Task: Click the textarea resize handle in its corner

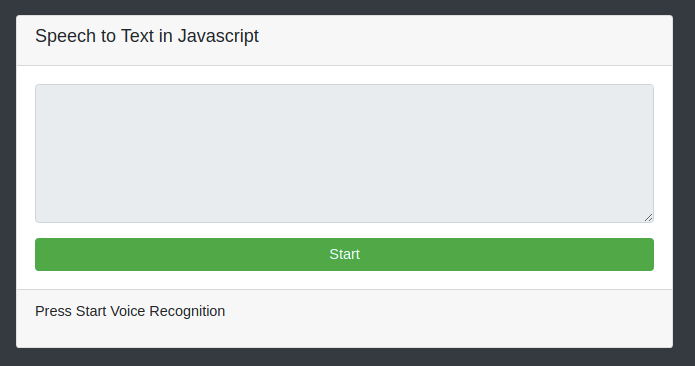Action: point(648,217)
